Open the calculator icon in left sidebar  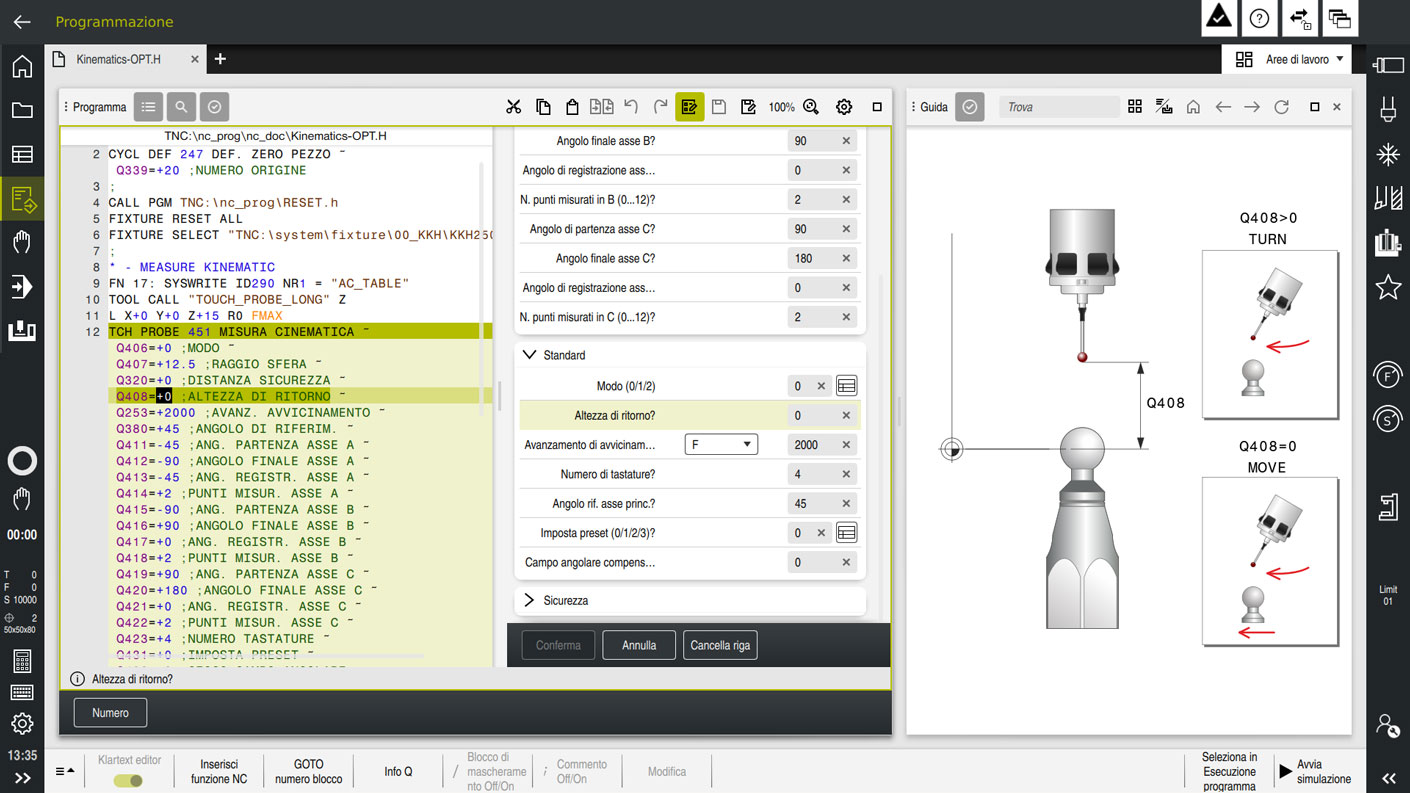(22, 660)
